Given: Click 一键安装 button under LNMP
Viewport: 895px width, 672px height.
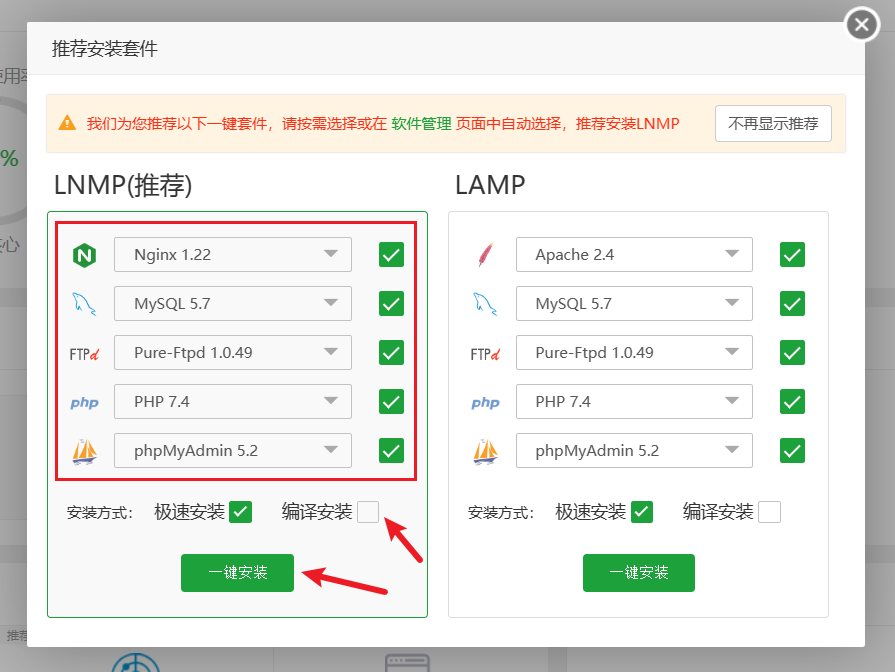Looking at the screenshot, I should (x=237, y=573).
